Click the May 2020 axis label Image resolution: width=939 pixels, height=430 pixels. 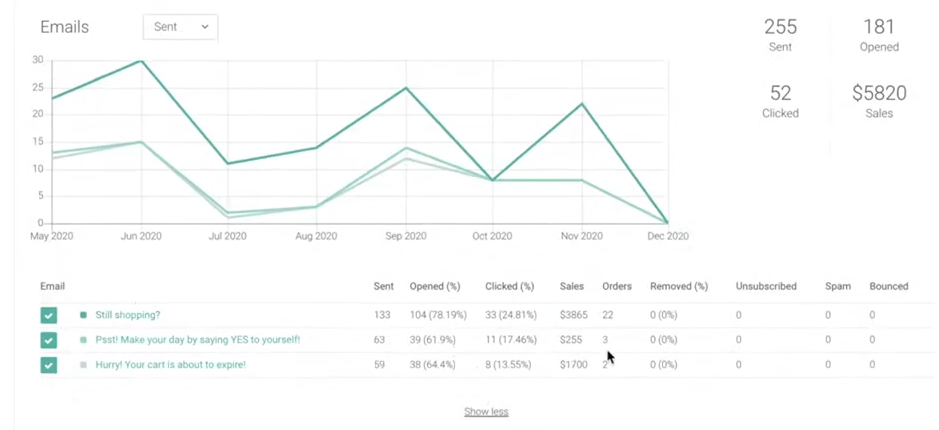coord(52,236)
